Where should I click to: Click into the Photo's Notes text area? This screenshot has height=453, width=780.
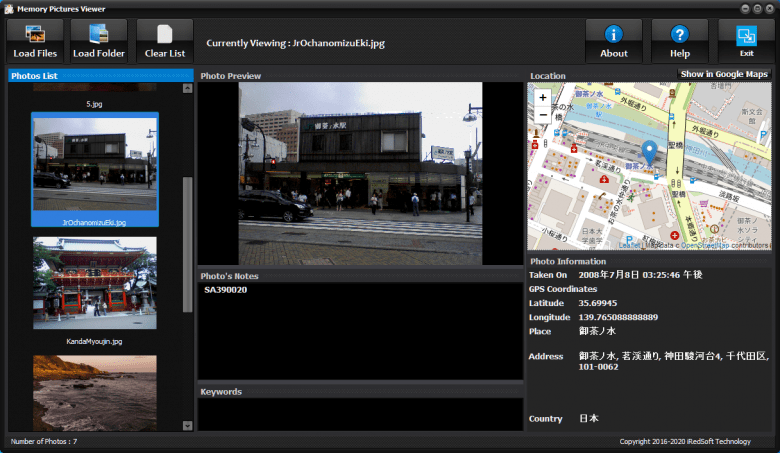361,331
